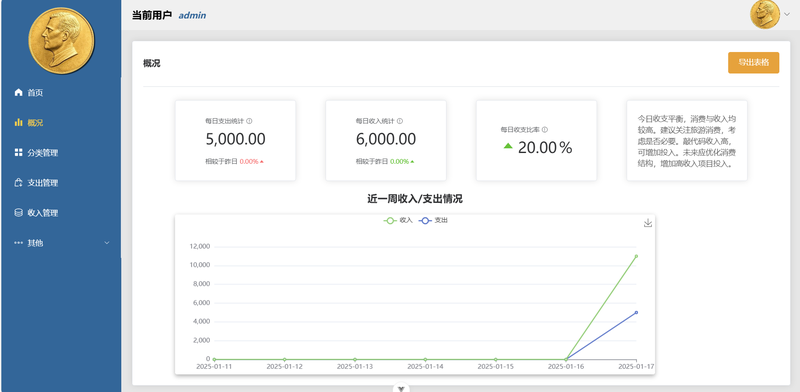The image size is (800, 392).
Task: Click the 每日支出统计 card label
Action: [224, 121]
